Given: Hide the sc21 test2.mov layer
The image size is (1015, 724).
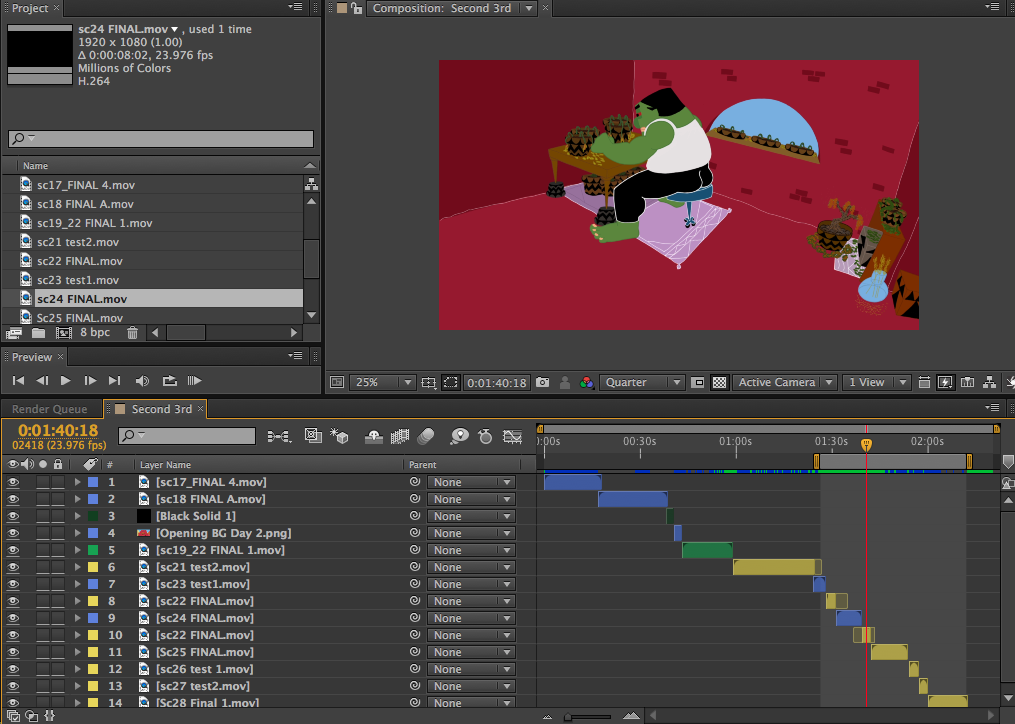Looking at the screenshot, I should click(x=13, y=567).
